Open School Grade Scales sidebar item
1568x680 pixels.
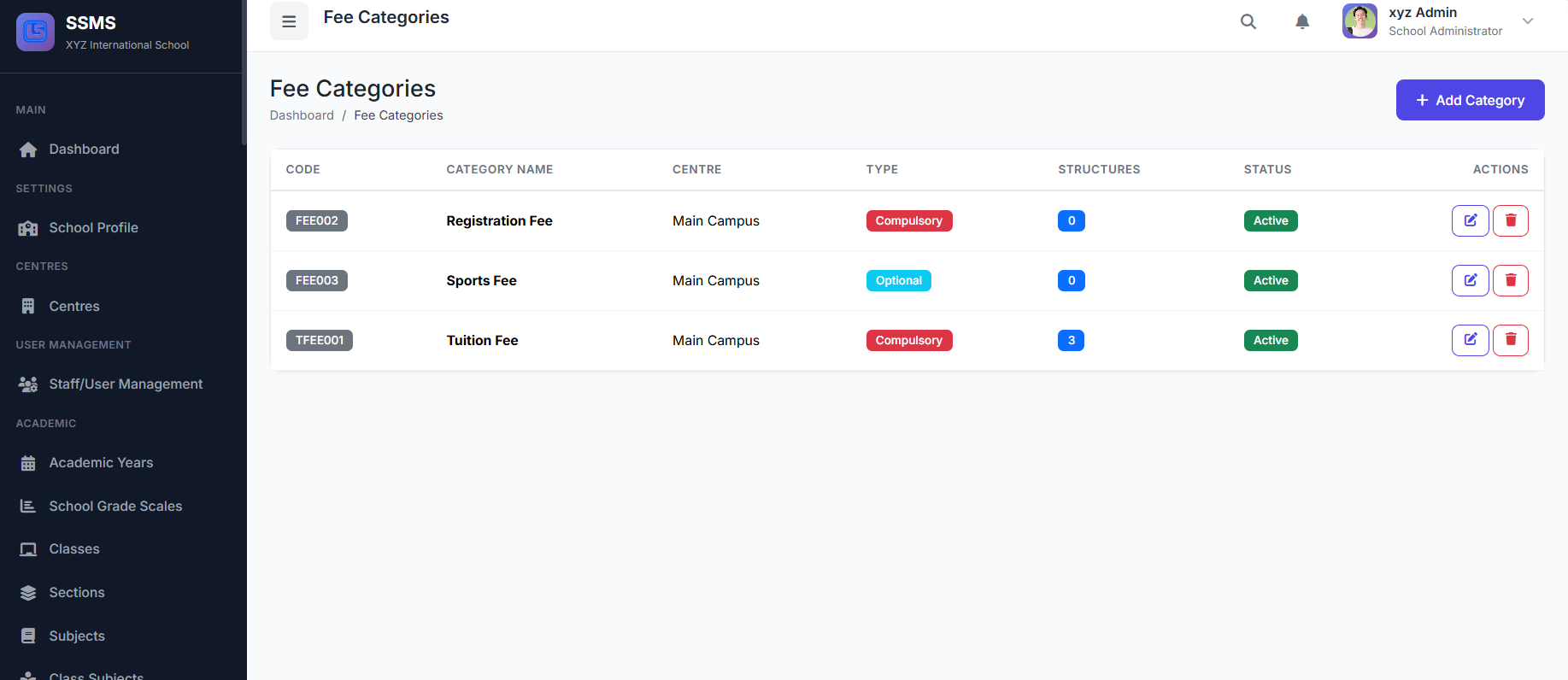(115, 507)
